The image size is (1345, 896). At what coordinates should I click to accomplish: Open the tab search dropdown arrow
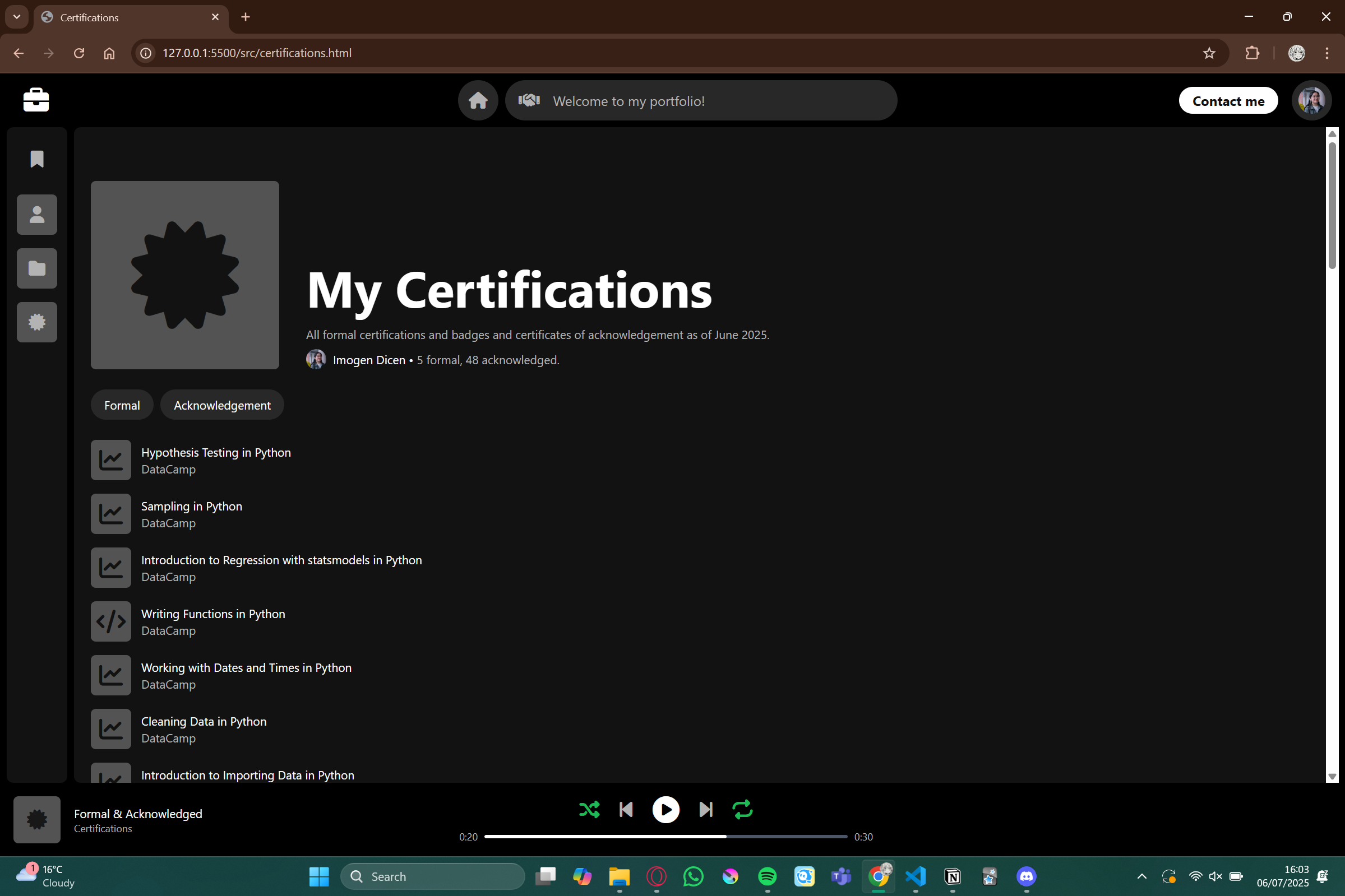click(x=17, y=17)
